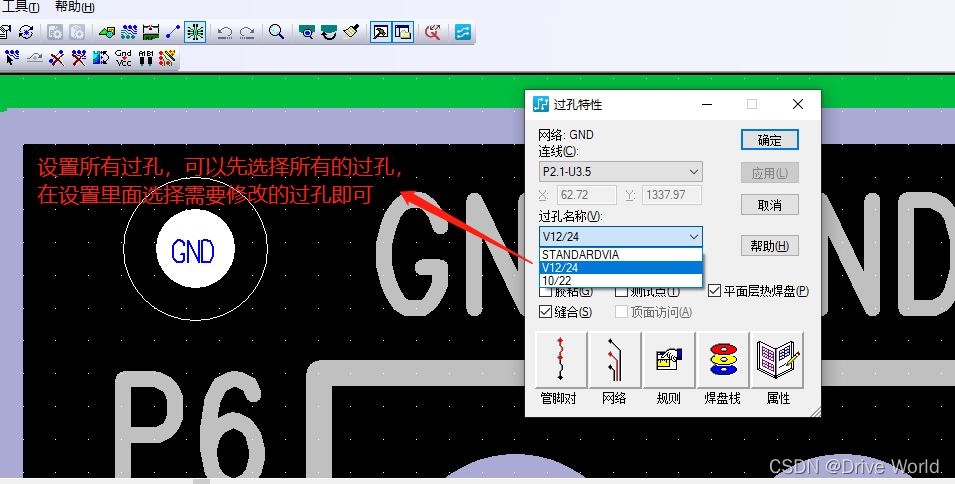Click the yellow brush highlight icon
Screen dimensions: 955x484
(351, 32)
